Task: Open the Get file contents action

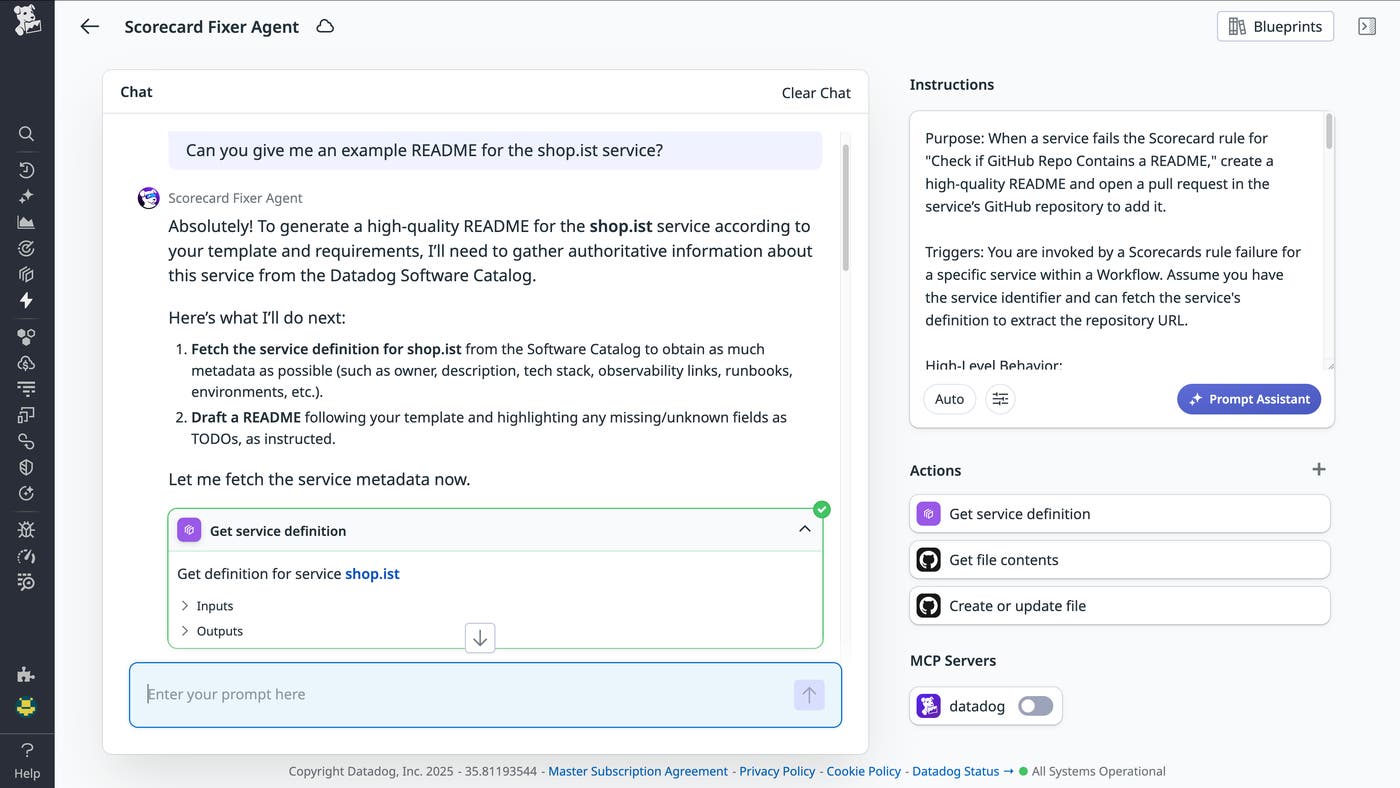Action: pyautogui.click(x=1120, y=560)
